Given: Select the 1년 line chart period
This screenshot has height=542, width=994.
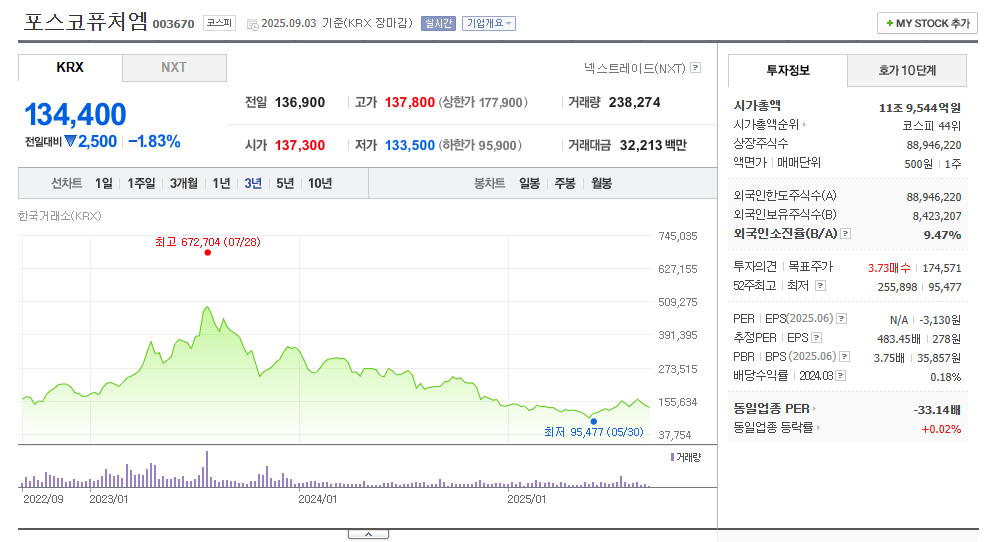Looking at the screenshot, I should (x=221, y=183).
